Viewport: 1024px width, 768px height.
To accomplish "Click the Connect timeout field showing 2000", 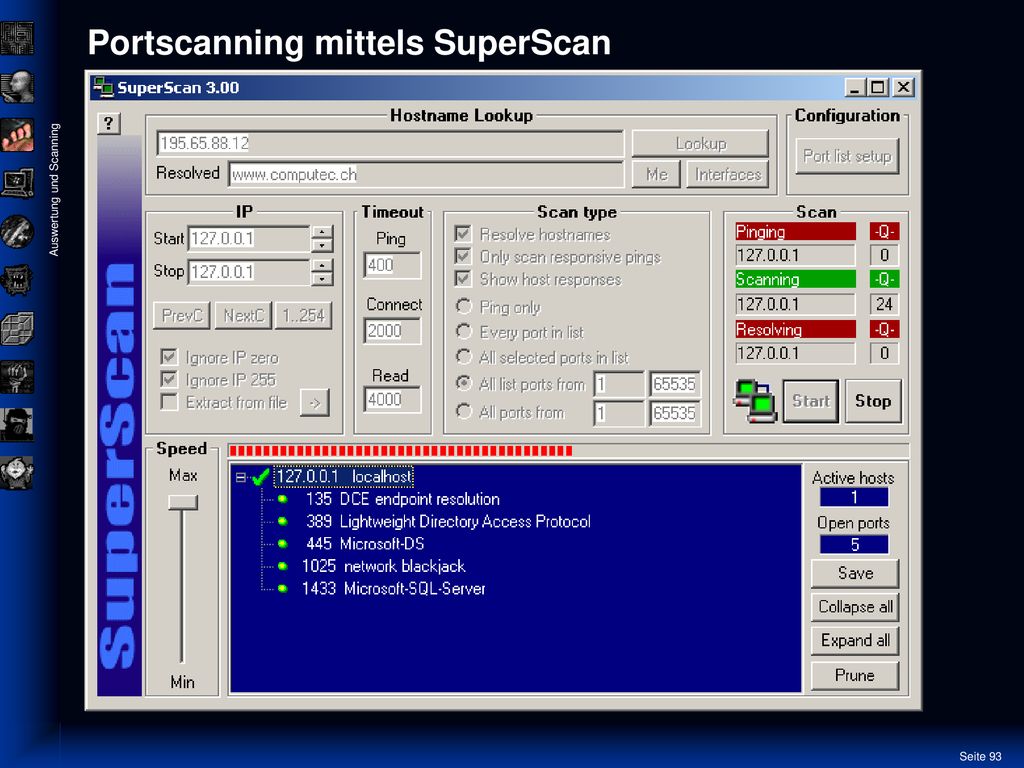I will click(x=392, y=330).
